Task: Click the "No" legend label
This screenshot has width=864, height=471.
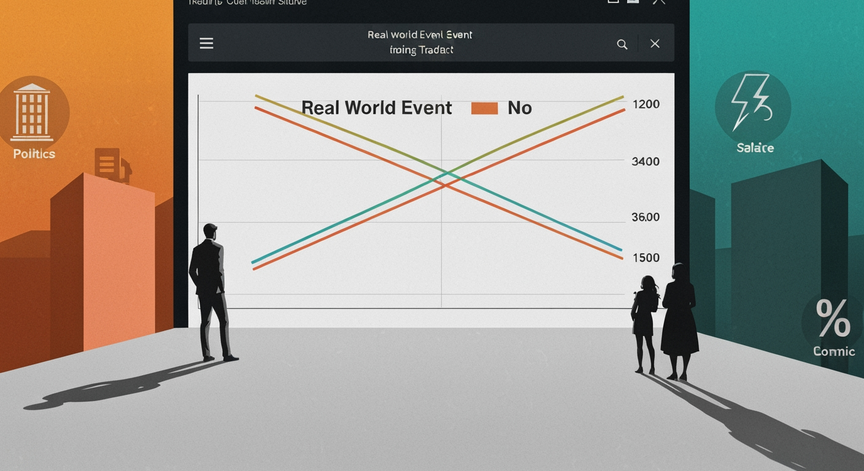Action: (x=520, y=108)
